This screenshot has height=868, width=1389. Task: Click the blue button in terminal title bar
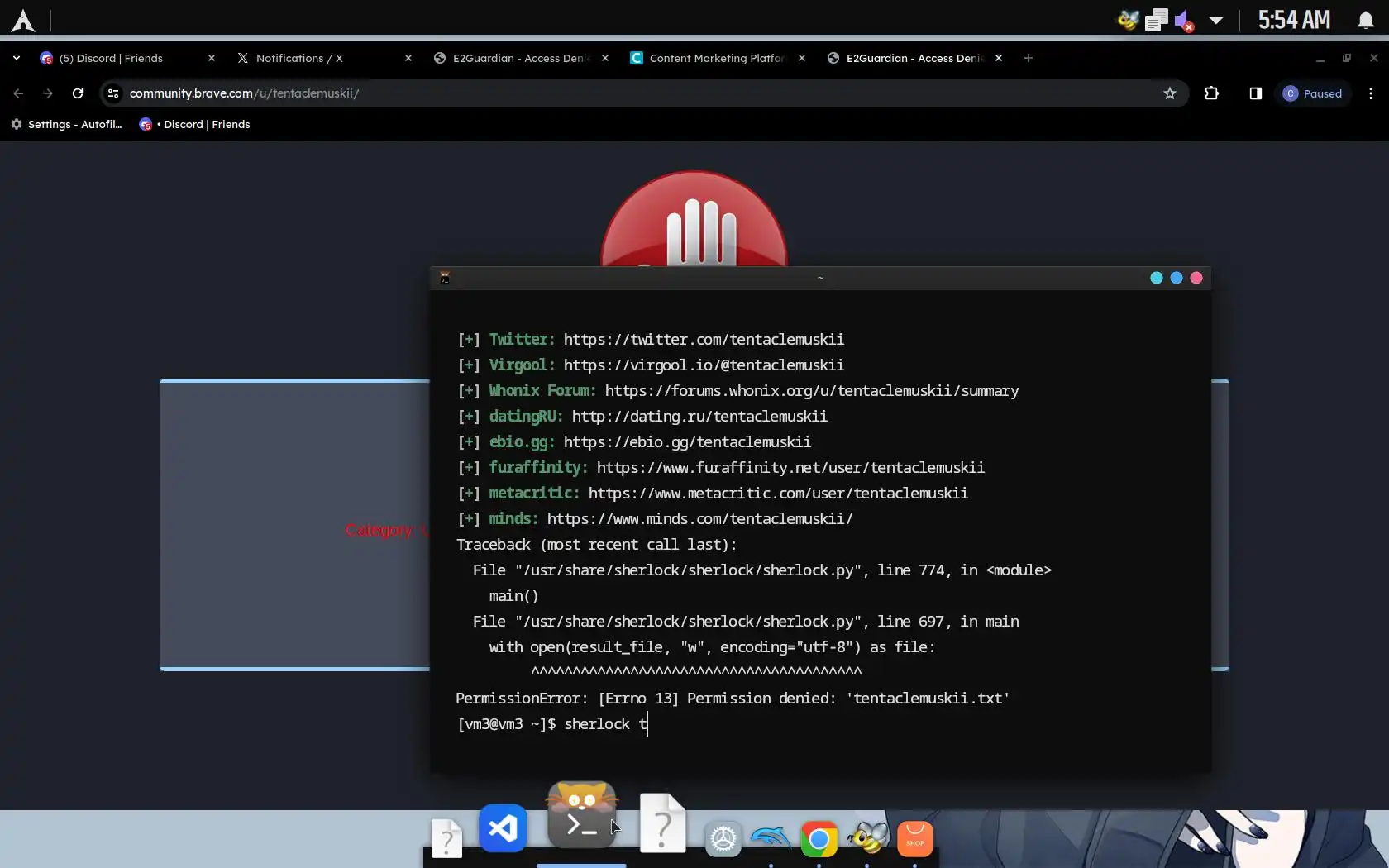tap(1177, 278)
